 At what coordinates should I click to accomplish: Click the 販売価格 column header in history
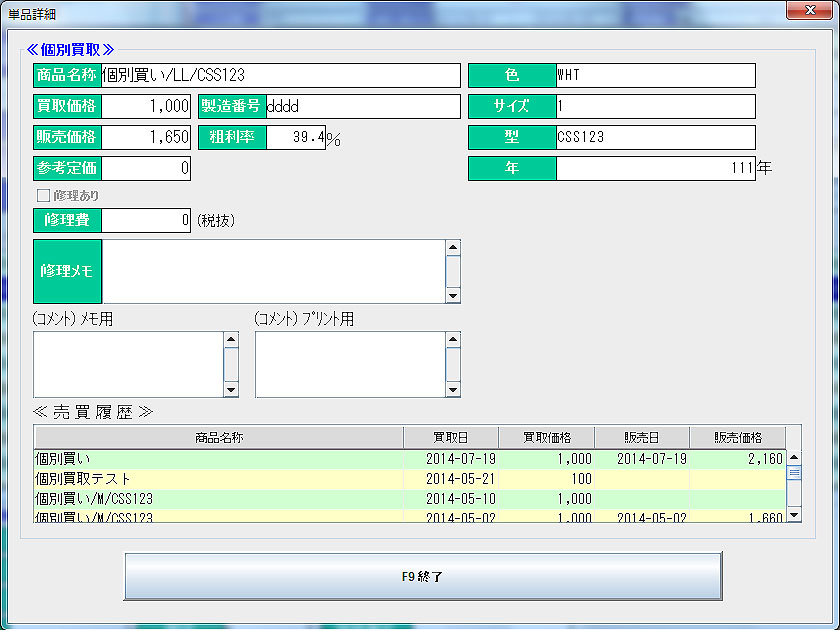[x=737, y=438]
